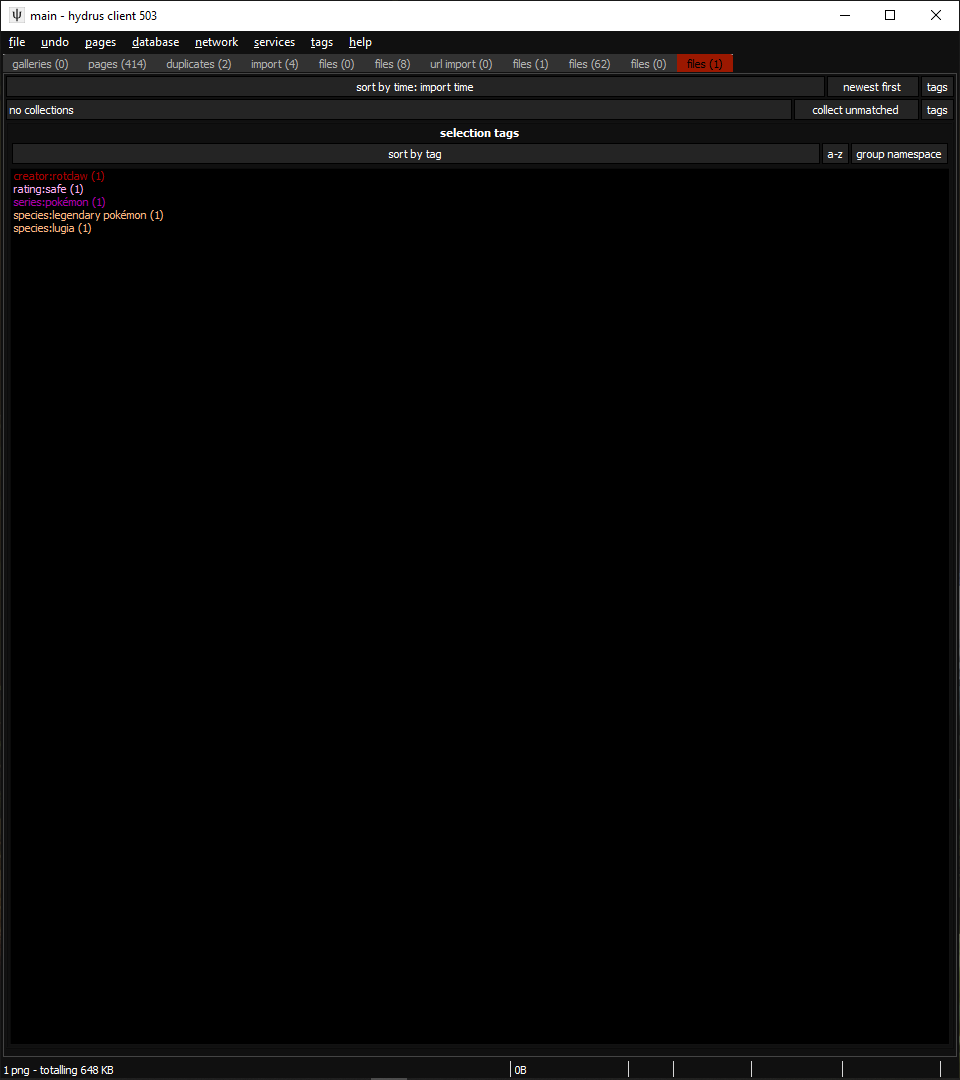Viewport: 960px width, 1080px height.
Task: Click the collect unmatched button
Action: (856, 109)
